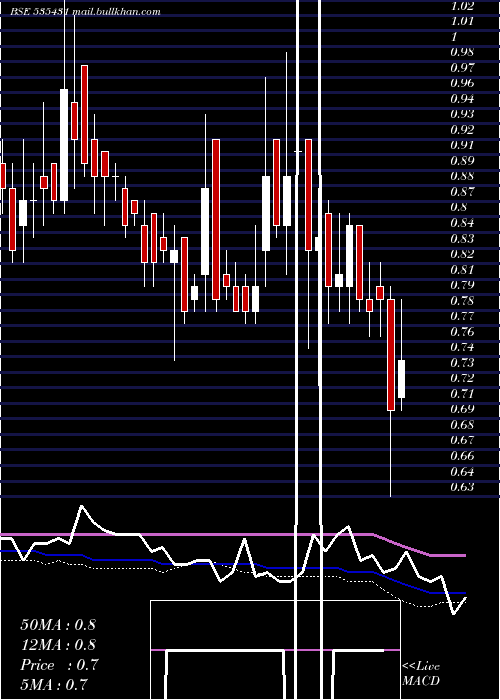
Task: Click the 0.79 price axis label
Action: coord(462,285)
